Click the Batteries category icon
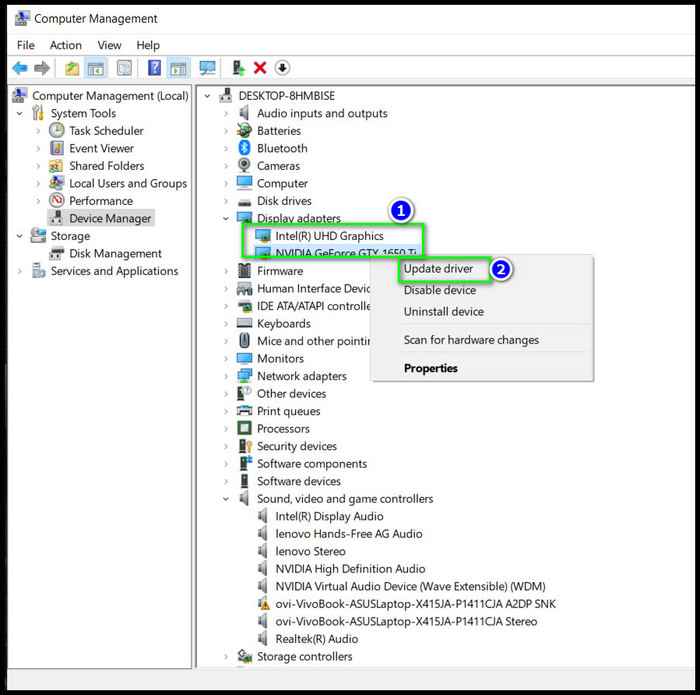The width and height of the screenshot is (700, 695). pyautogui.click(x=244, y=131)
